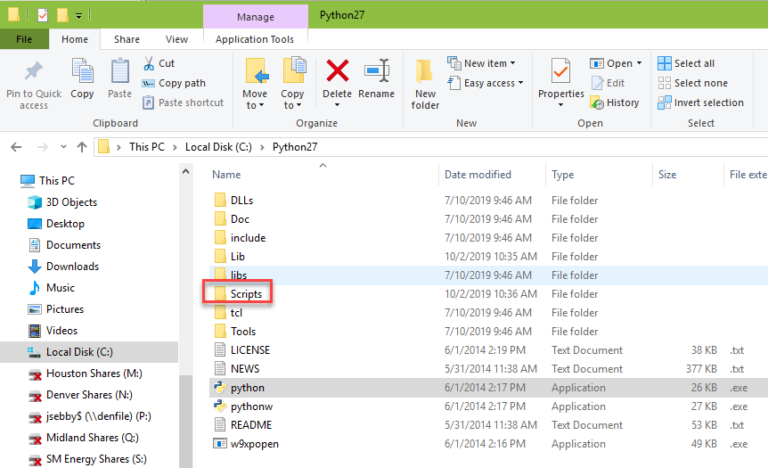Viewport: 768px width, 468px height.
Task: Open Properties with the checkmark icon
Action: (560, 73)
